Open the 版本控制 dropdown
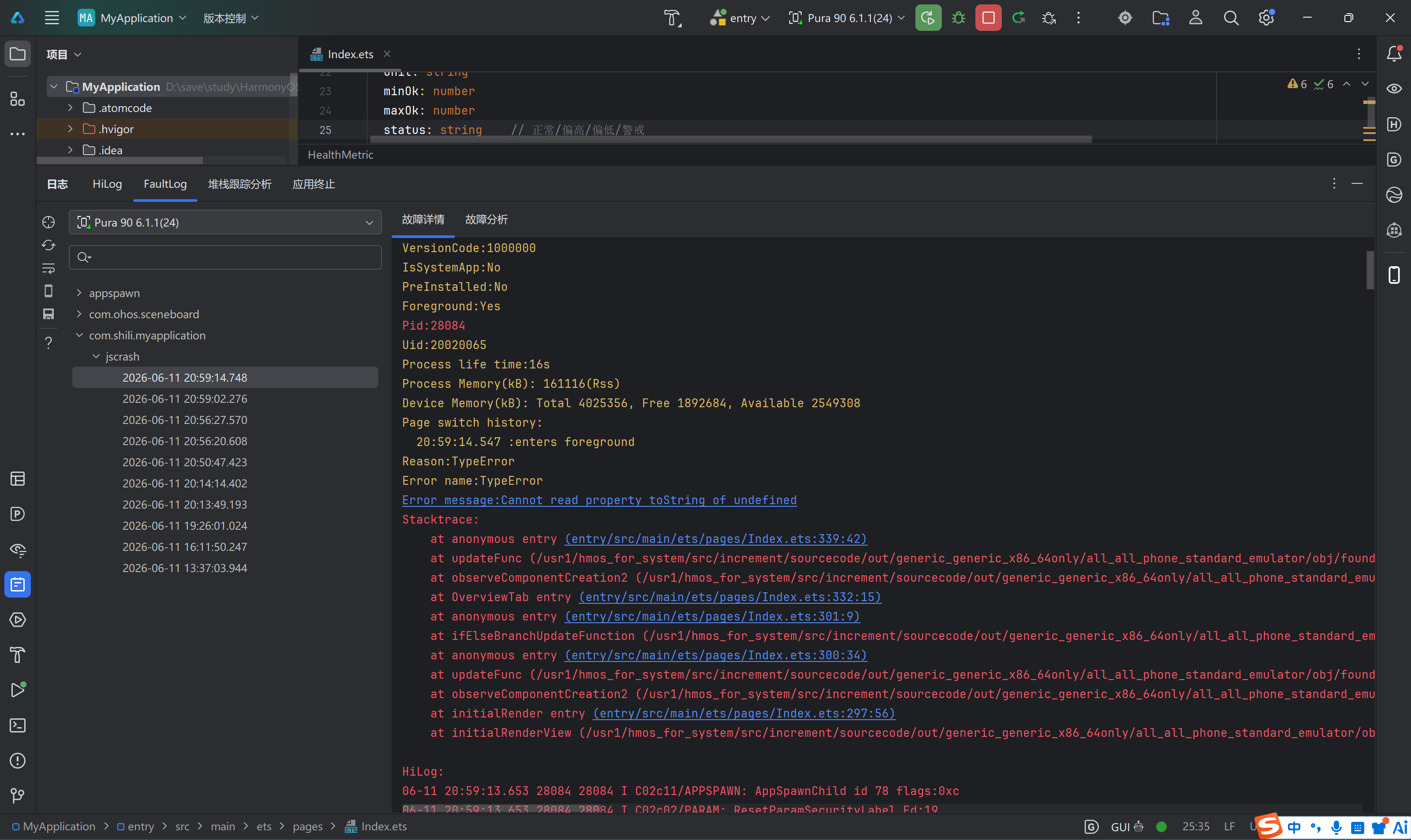 (x=231, y=18)
